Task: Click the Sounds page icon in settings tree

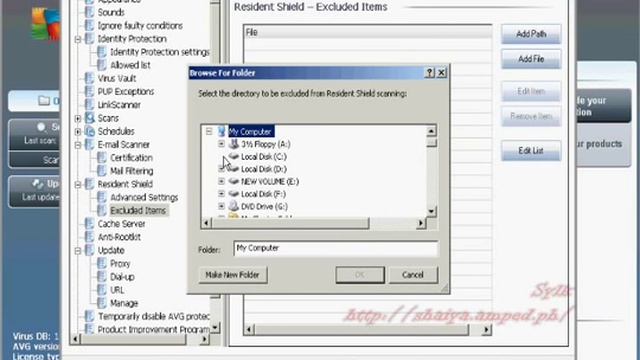Action: pyautogui.click(x=89, y=12)
